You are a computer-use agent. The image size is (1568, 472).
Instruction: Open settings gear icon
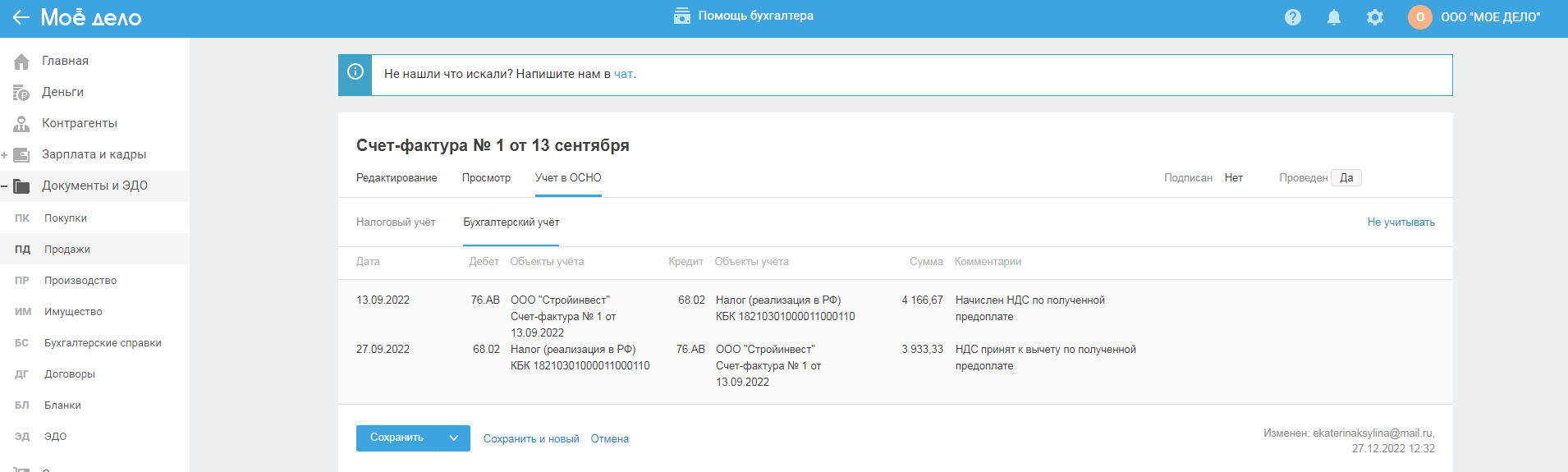click(x=1375, y=17)
